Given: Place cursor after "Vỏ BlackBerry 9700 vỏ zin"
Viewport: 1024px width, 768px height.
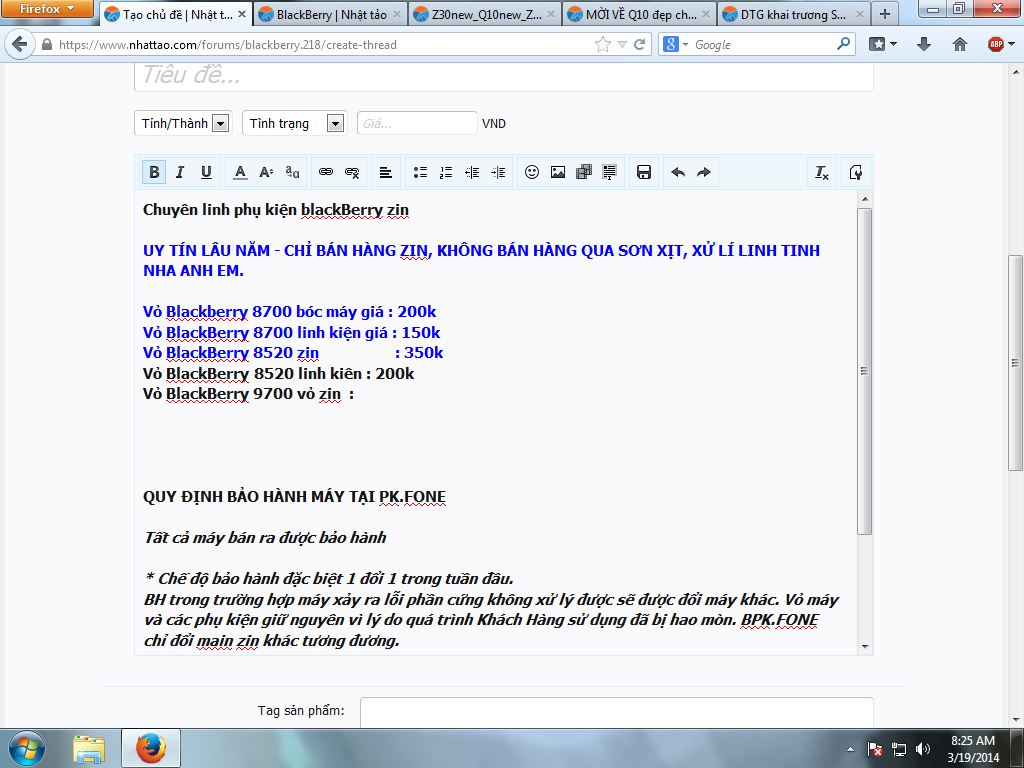Looking at the screenshot, I should pyautogui.click(x=342, y=394).
